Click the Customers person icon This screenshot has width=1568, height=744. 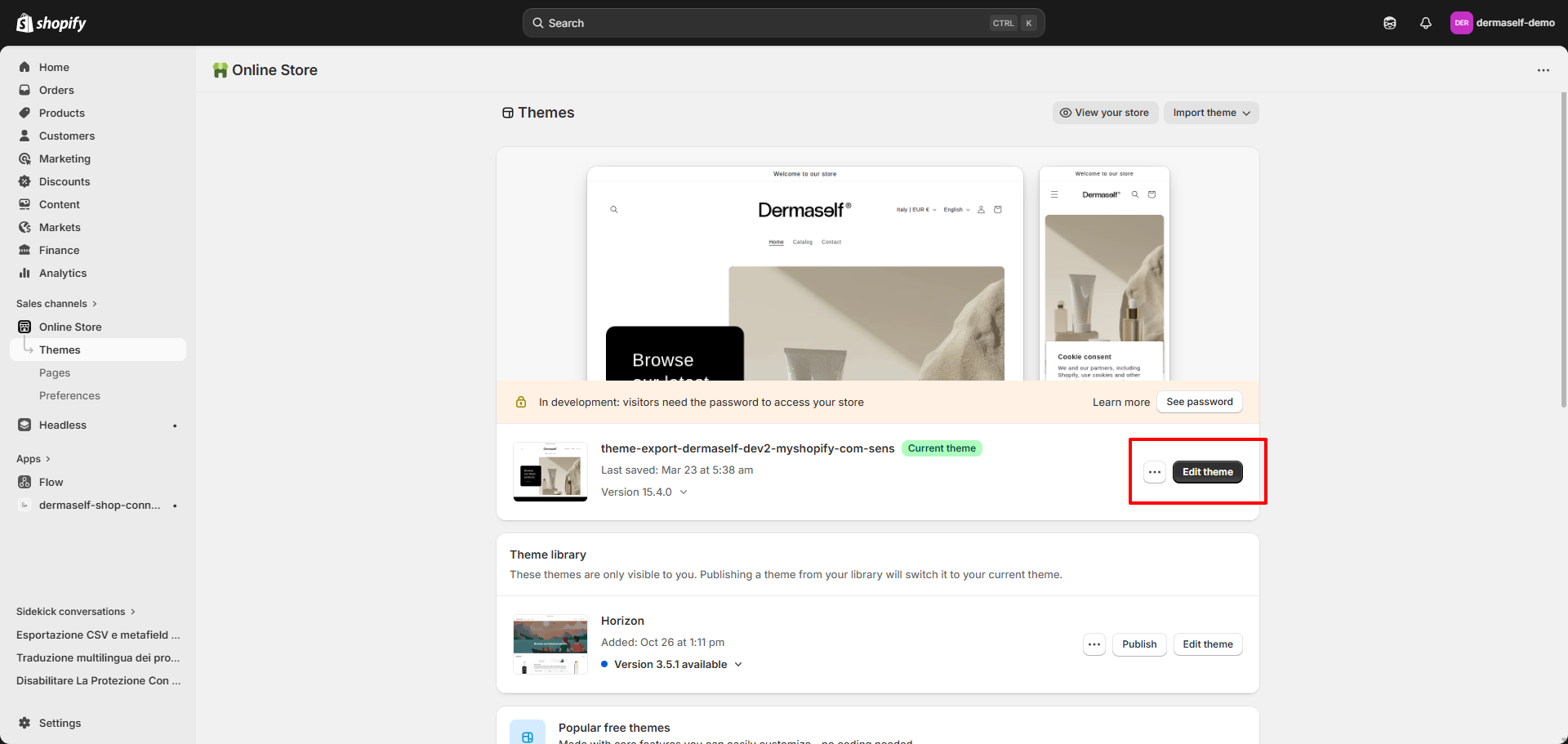point(24,136)
